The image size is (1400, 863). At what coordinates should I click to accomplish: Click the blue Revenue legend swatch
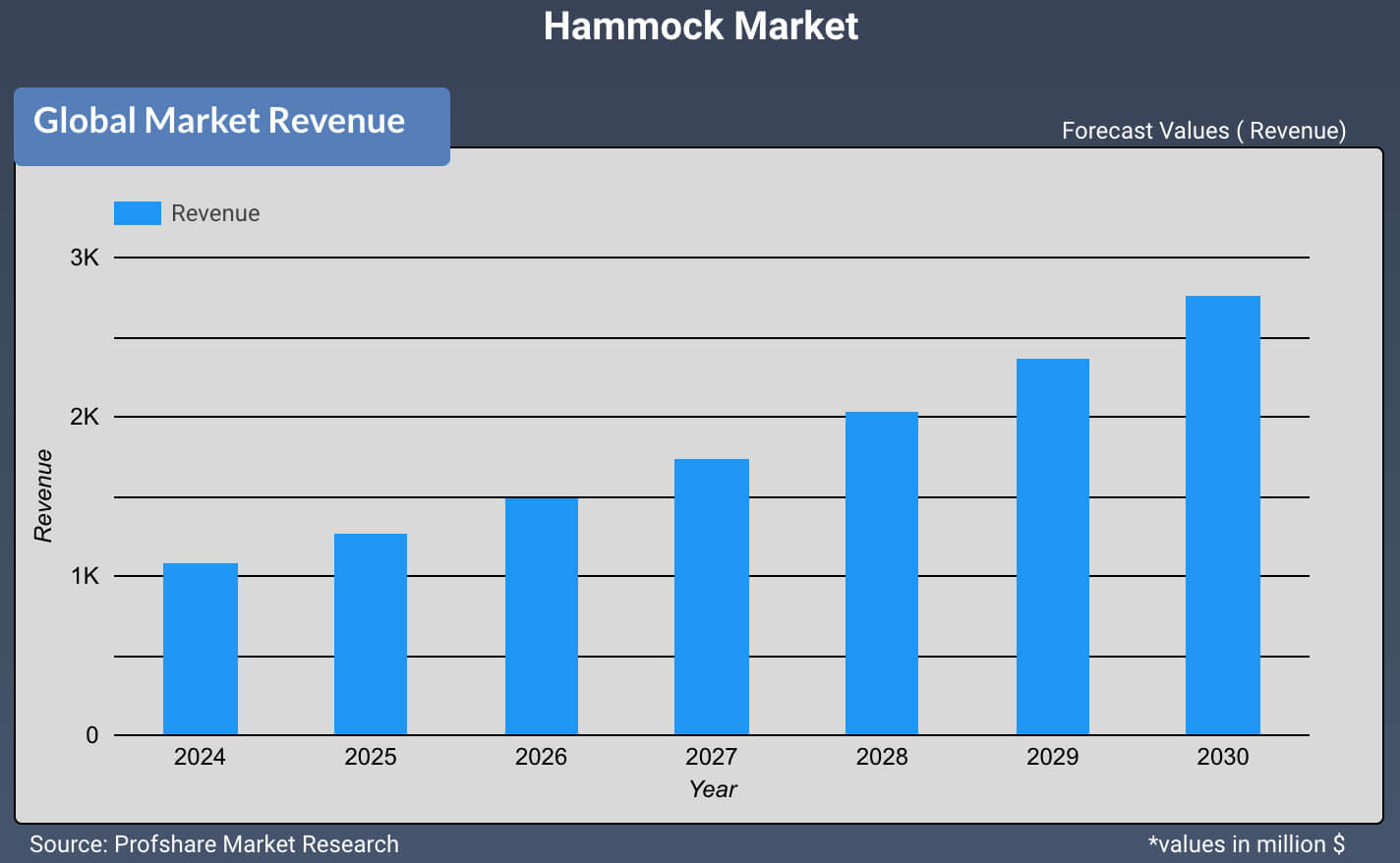138,213
